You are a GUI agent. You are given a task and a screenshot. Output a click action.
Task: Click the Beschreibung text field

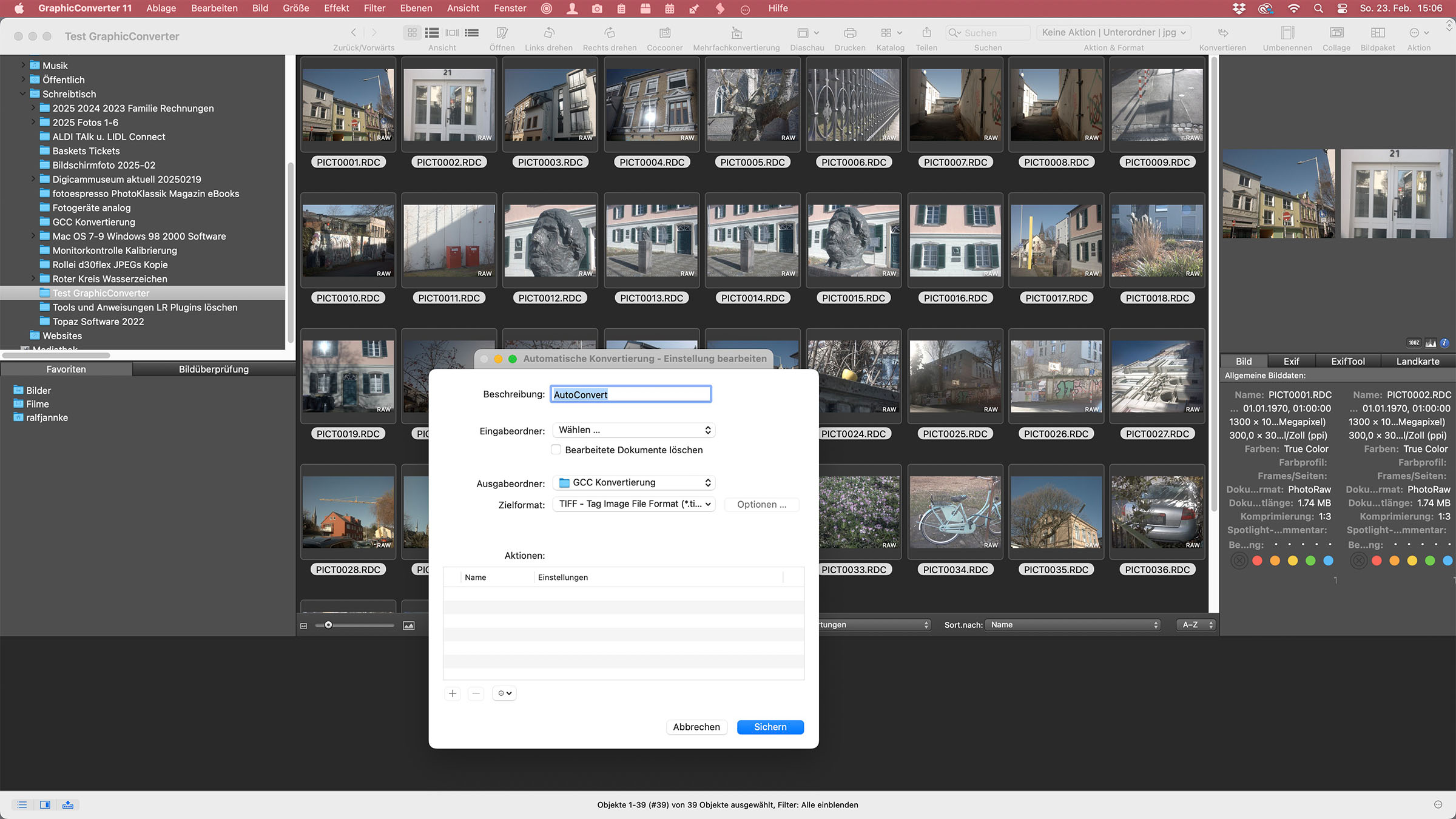click(x=630, y=394)
